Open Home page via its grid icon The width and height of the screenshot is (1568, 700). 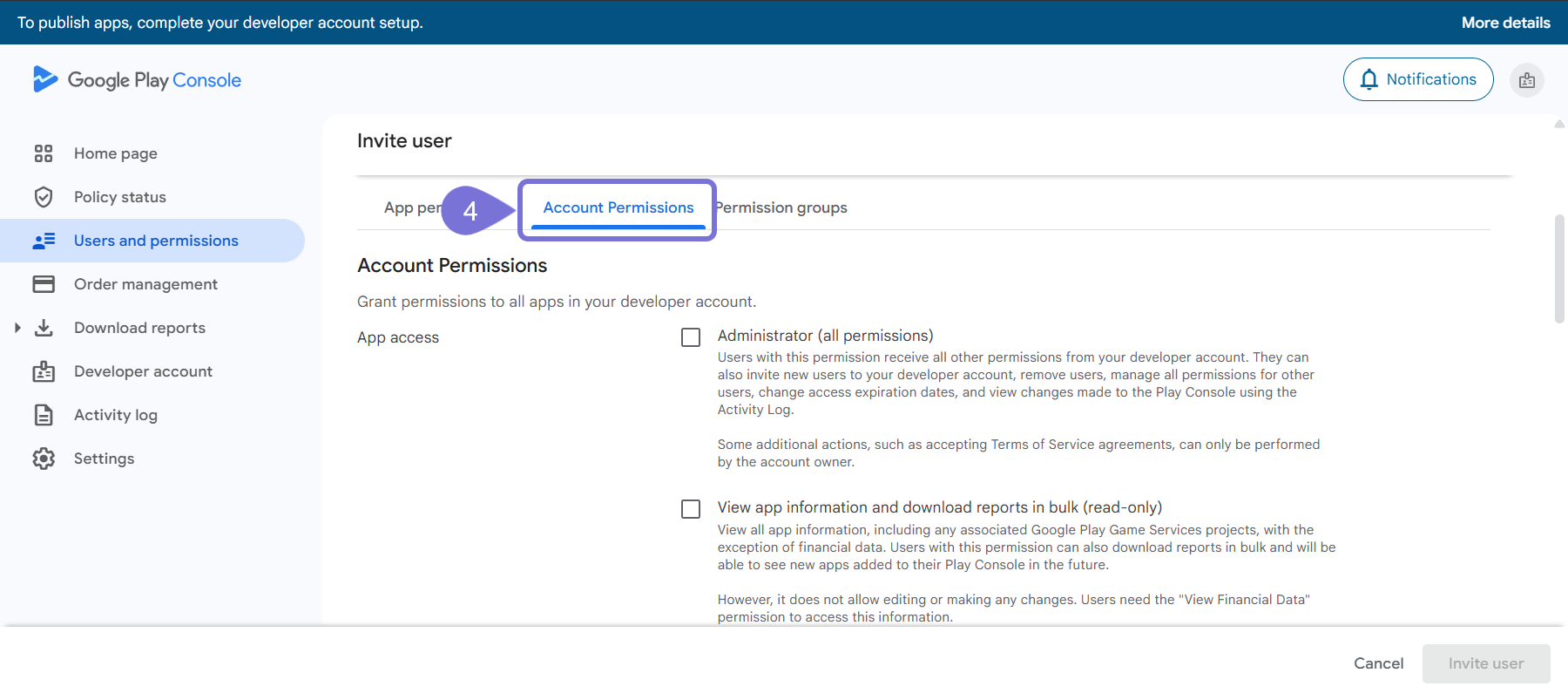coord(44,153)
